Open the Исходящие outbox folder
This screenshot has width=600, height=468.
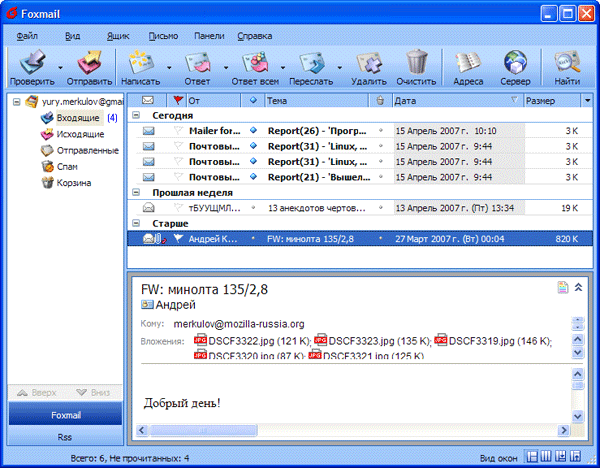80,134
